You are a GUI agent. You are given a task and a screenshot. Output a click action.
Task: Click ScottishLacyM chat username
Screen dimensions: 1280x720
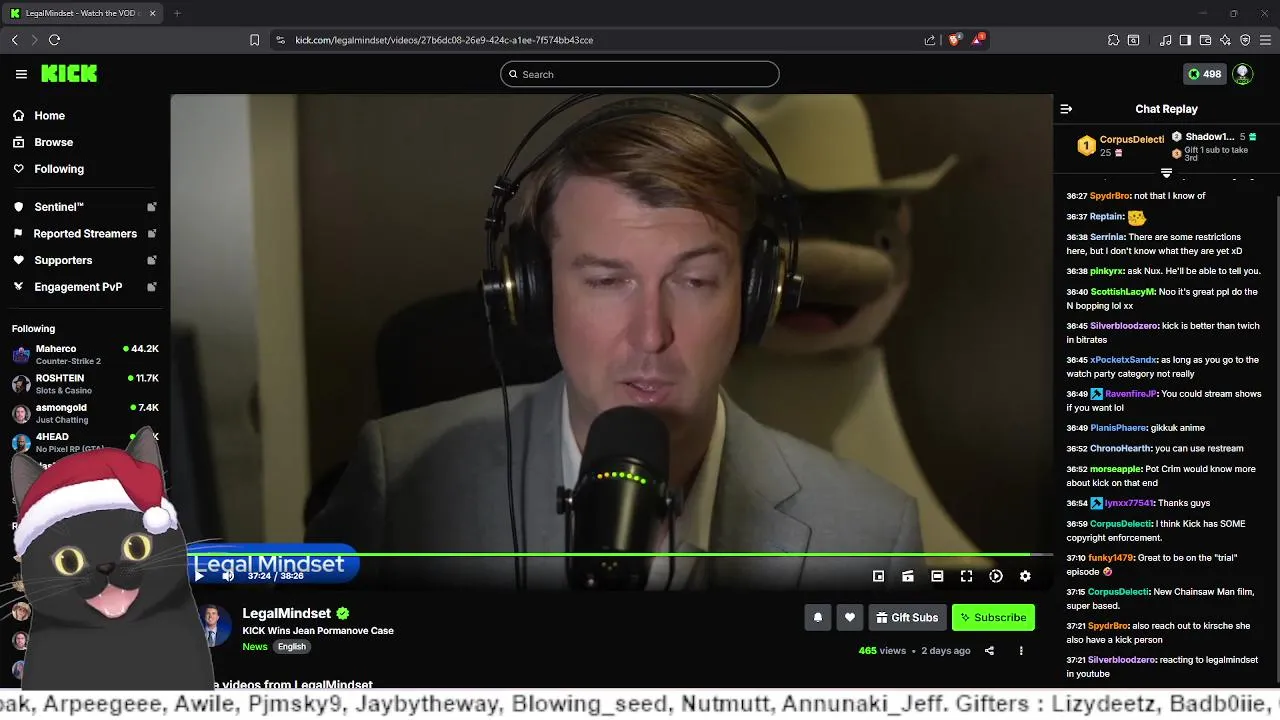[x=1123, y=292]
